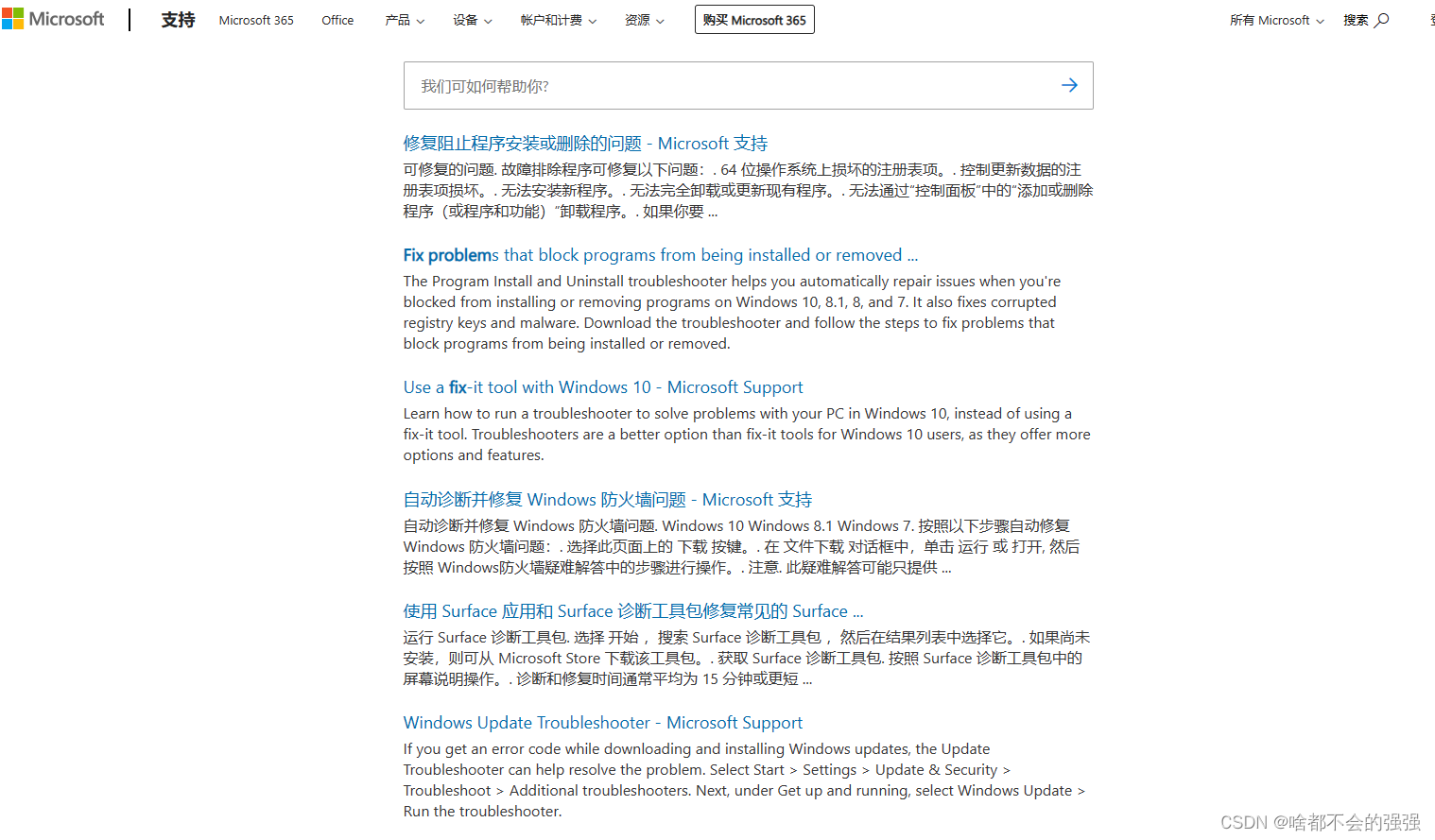Click text starting '可修复的问题. 故障排除程序'
This screenshot has width=1435, height=840.
748,190
